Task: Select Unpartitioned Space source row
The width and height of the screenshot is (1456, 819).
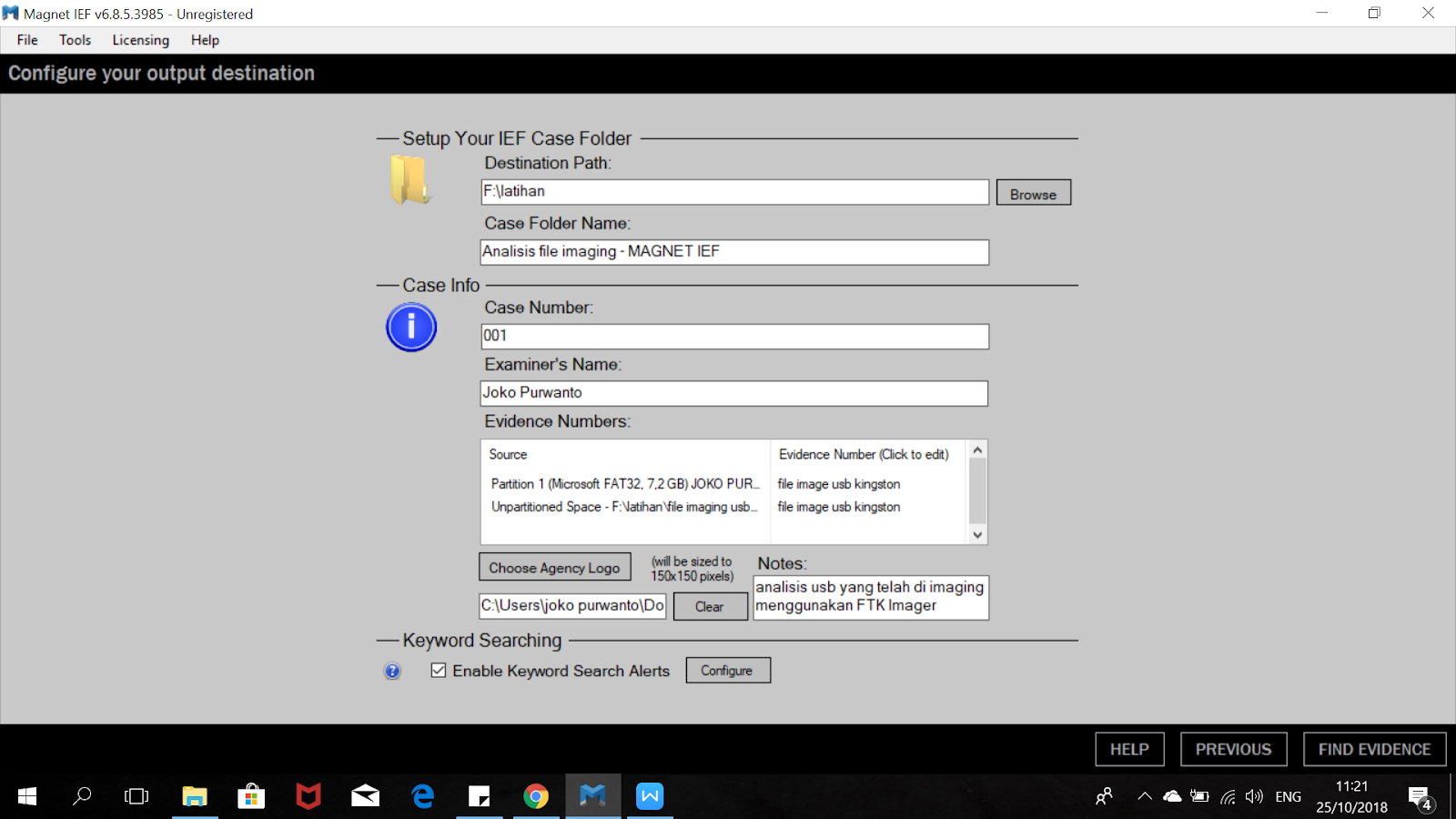Action: [625, 507]
